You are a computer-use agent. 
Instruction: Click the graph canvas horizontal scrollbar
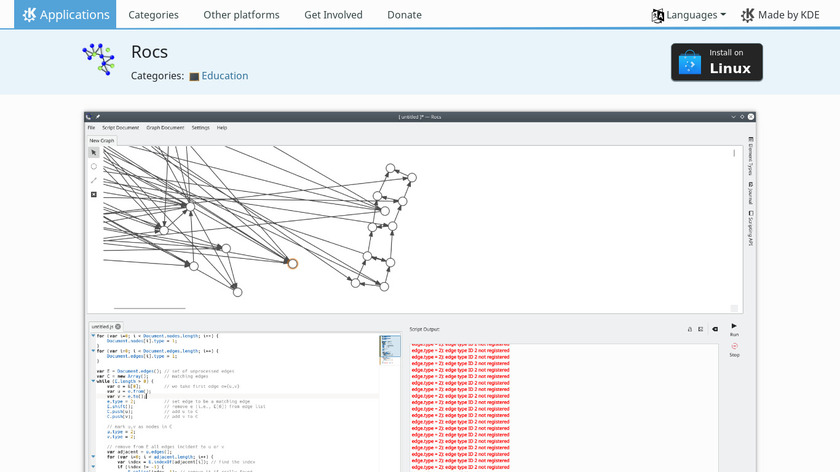pos(149,308)
